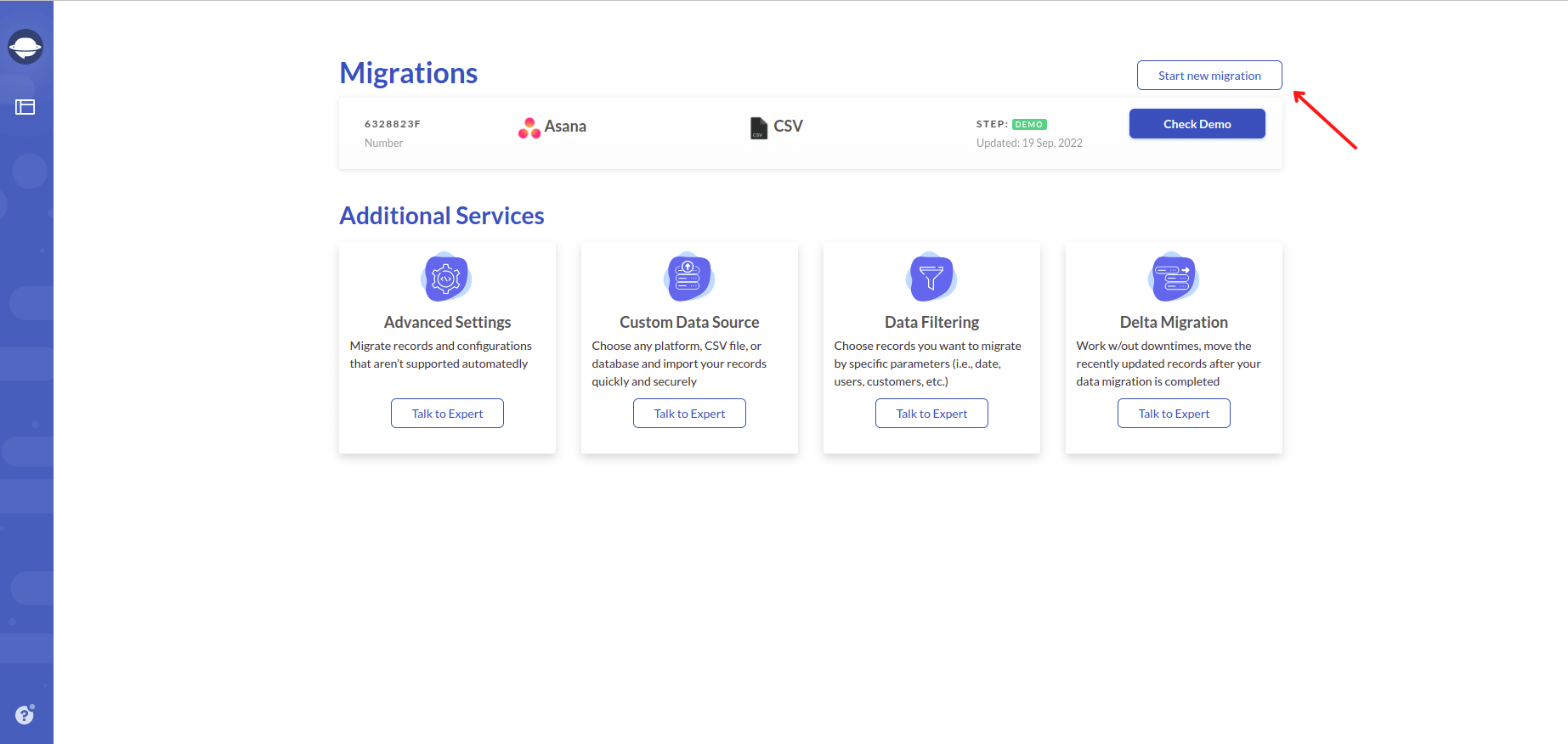Viewport: 1568px width, 744px height.
Task: Click the CSV file icon
Action: (x=759, y=128)
